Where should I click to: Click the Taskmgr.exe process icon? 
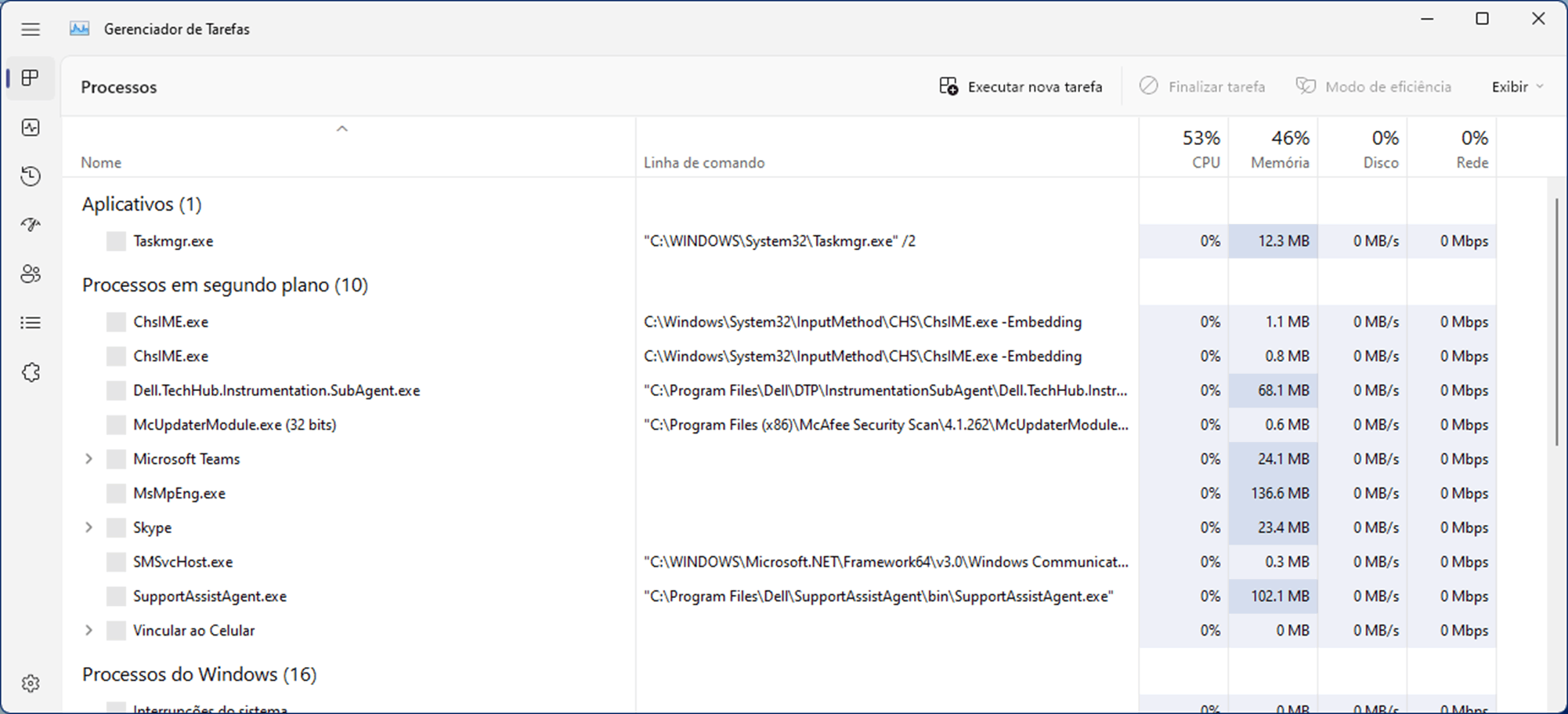tap(116, 241)
